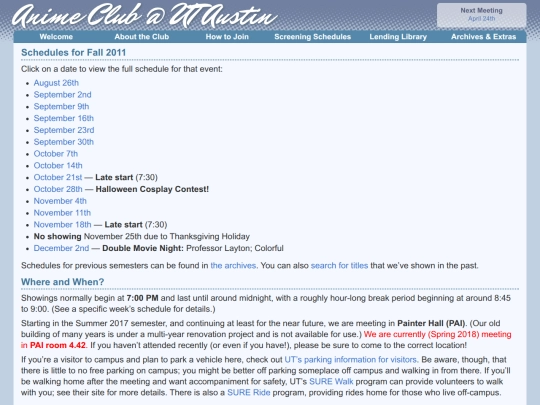Open Archives & Extras menu item
Viewport: 540px width, 405px height.
tap(484, 37)
